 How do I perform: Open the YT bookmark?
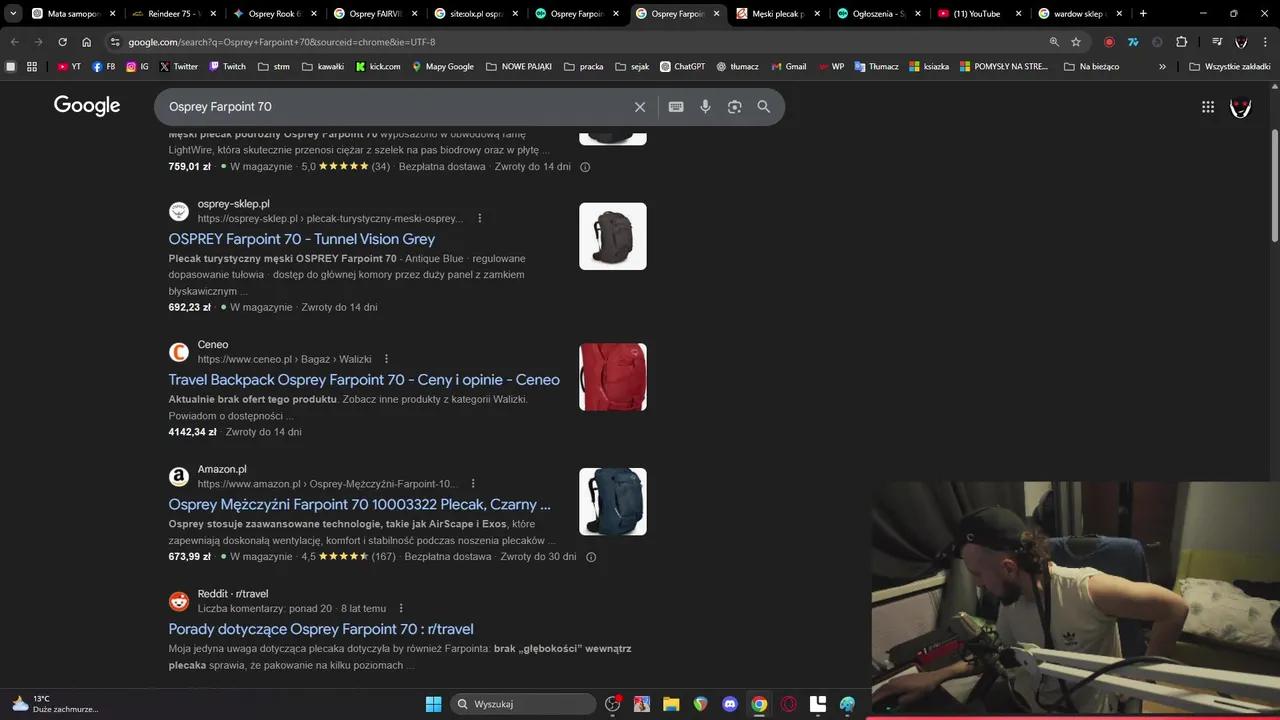[69, 67]
